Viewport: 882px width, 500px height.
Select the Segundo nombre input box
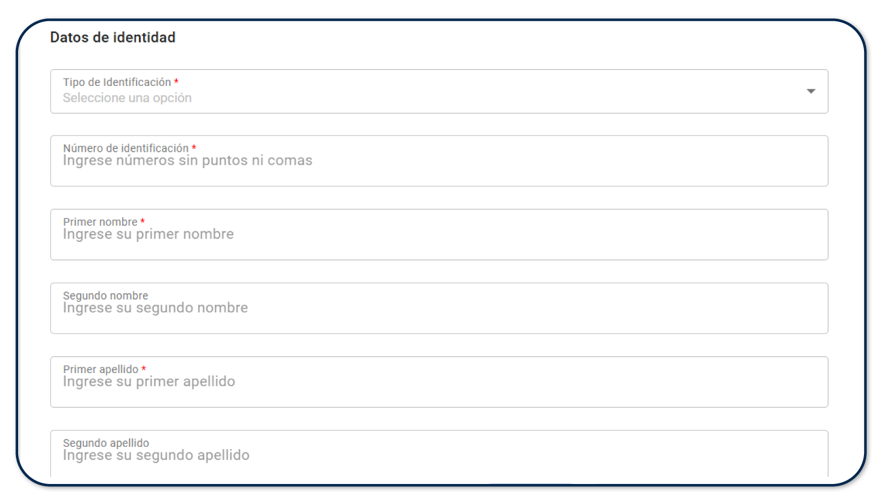click(x=438, y=309)
